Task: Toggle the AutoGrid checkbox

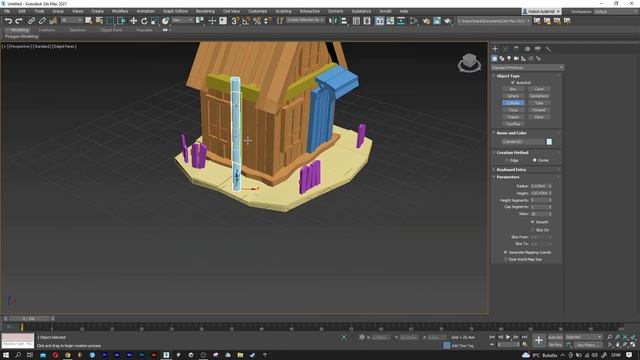Action: [513, 82]
